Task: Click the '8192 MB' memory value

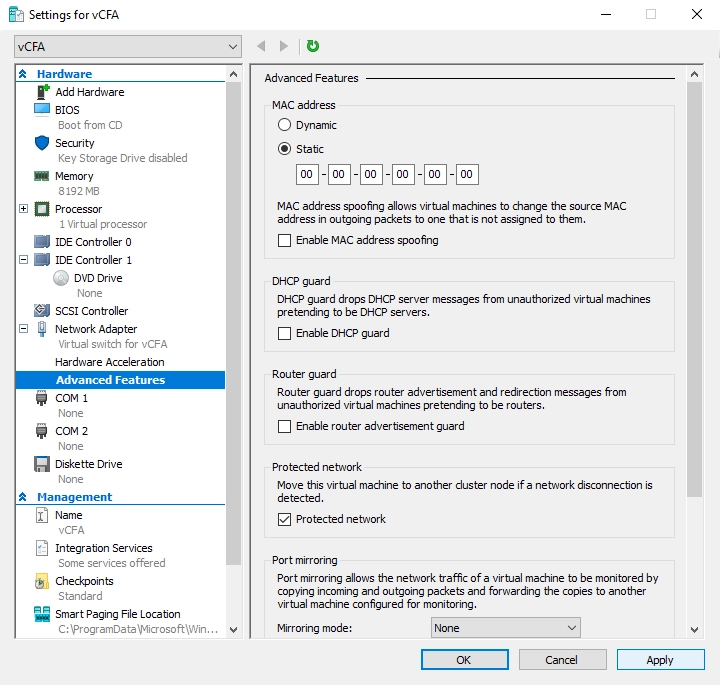Action: [x=79, y=191]
